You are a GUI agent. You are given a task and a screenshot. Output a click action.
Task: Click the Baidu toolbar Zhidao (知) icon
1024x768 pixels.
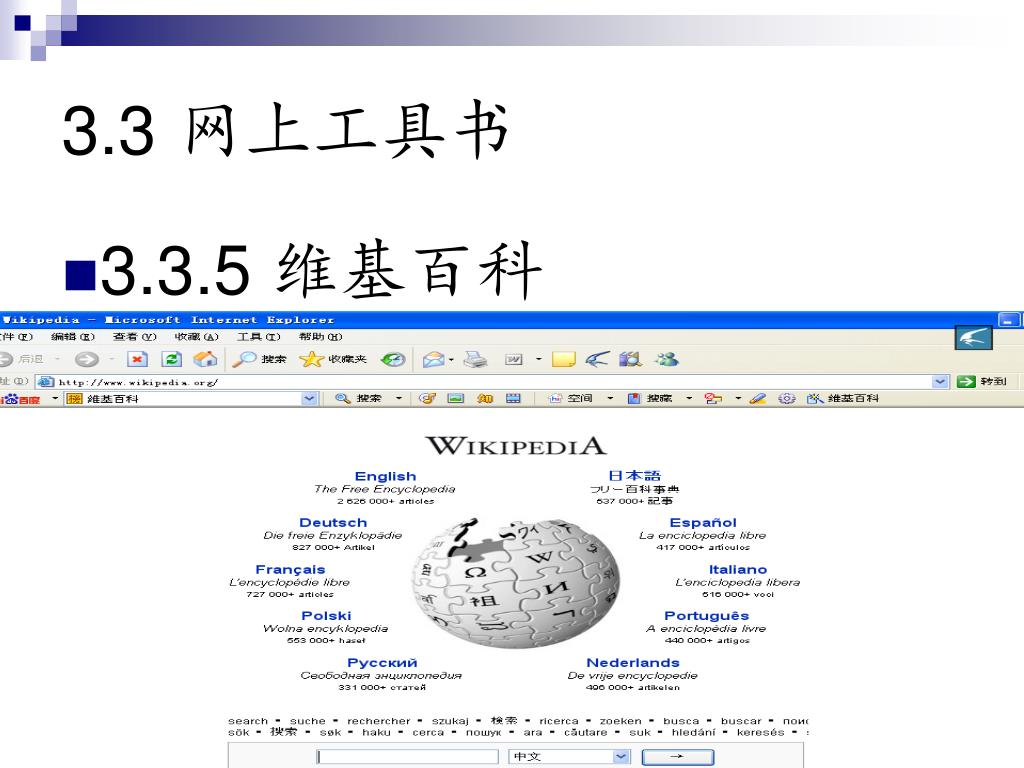pos(485,398)
